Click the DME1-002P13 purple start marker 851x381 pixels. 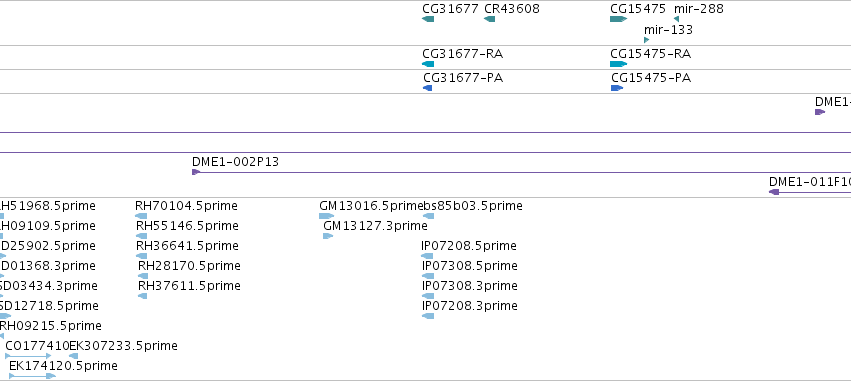[196, 172]
